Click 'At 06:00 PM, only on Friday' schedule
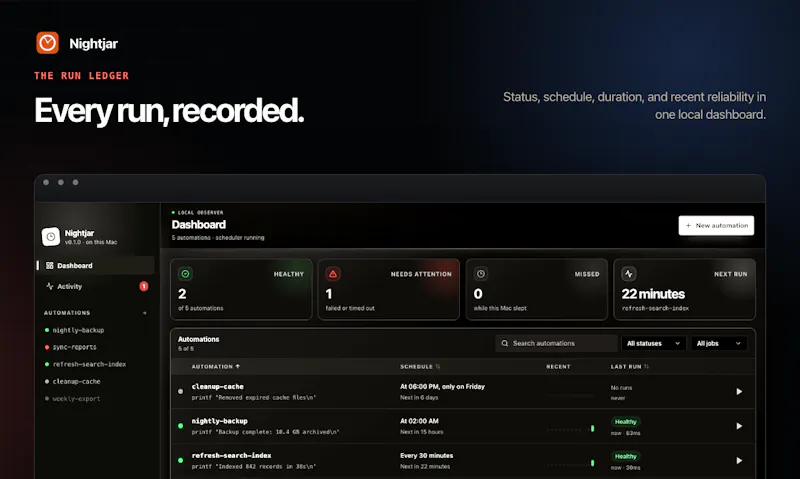800x479 pixels. coord(442,387)
